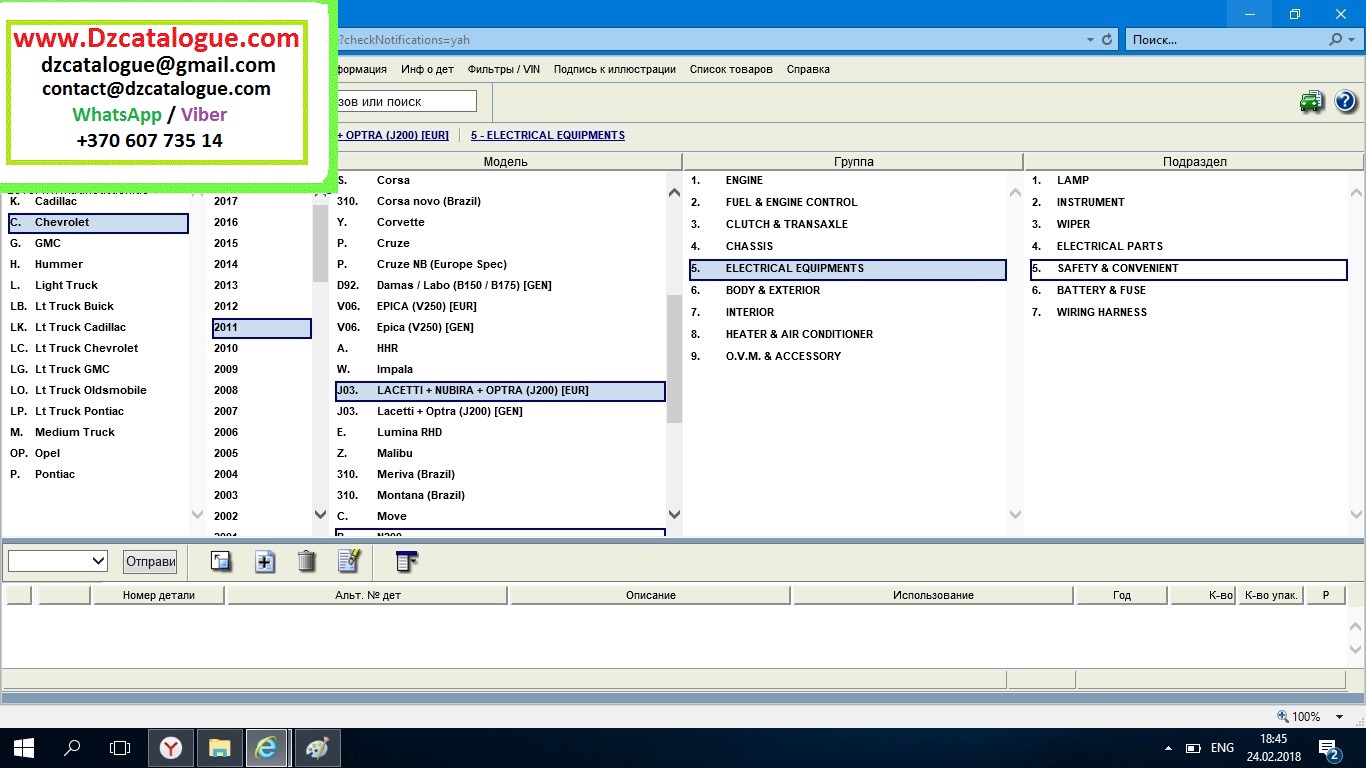The height and width of the screenshot is (768, 1366).
Task: Click the Использование column header
Action: 933,595
